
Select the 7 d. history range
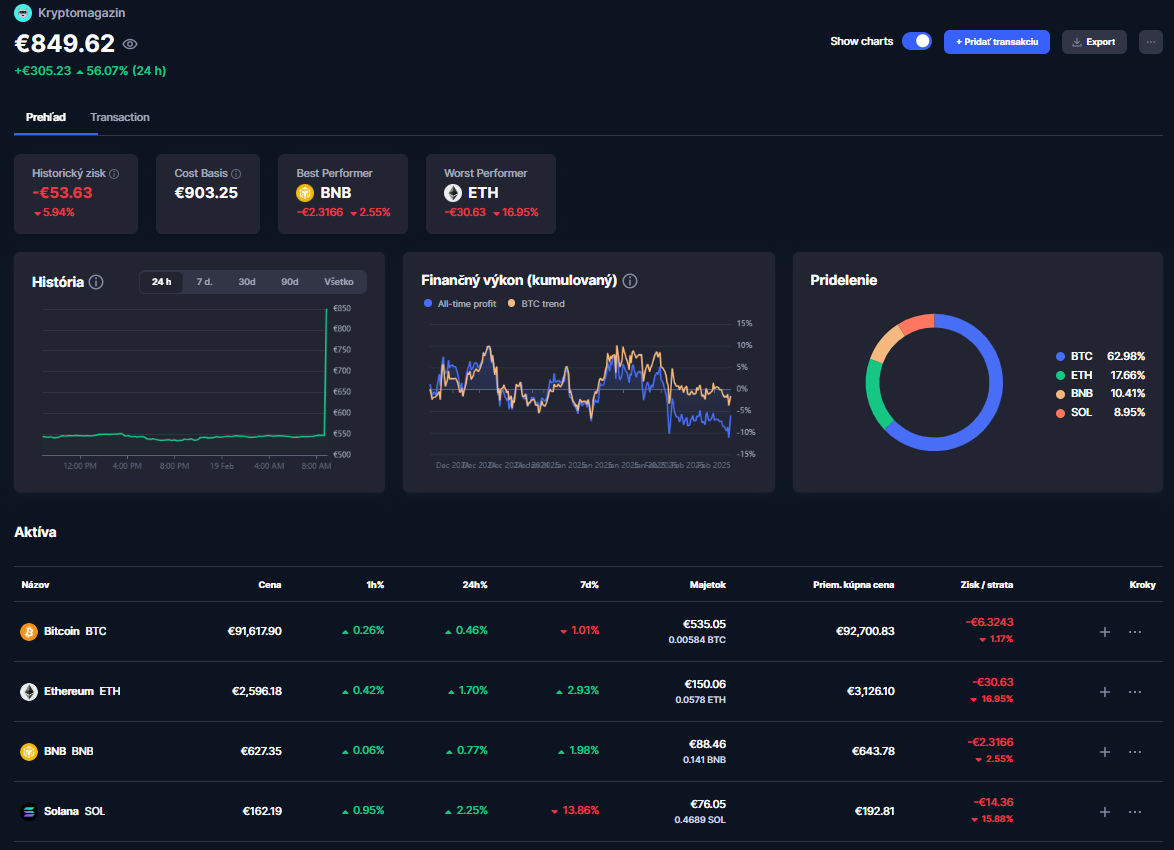(204, 282)
